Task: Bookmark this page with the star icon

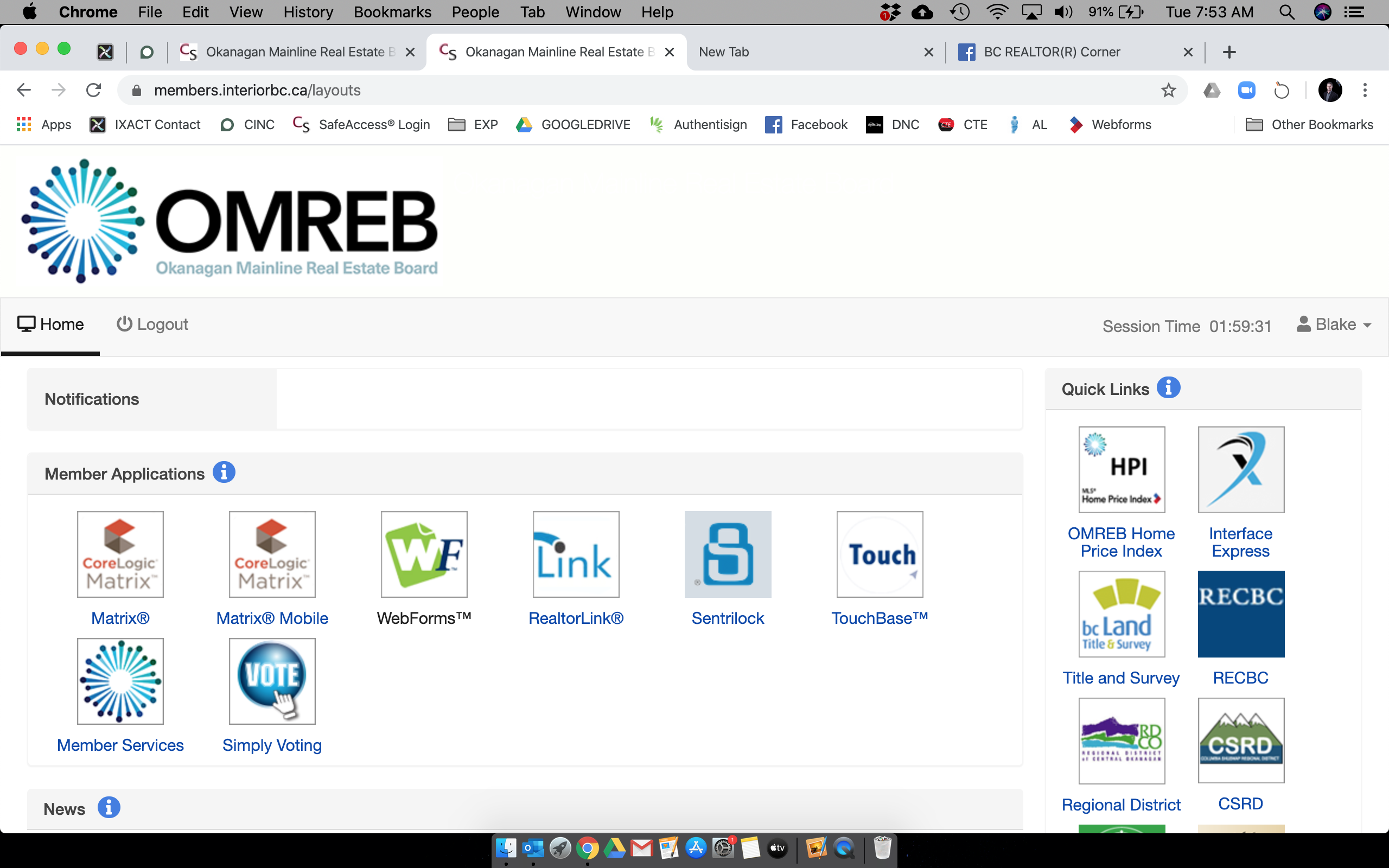Action: point(1168,90)
